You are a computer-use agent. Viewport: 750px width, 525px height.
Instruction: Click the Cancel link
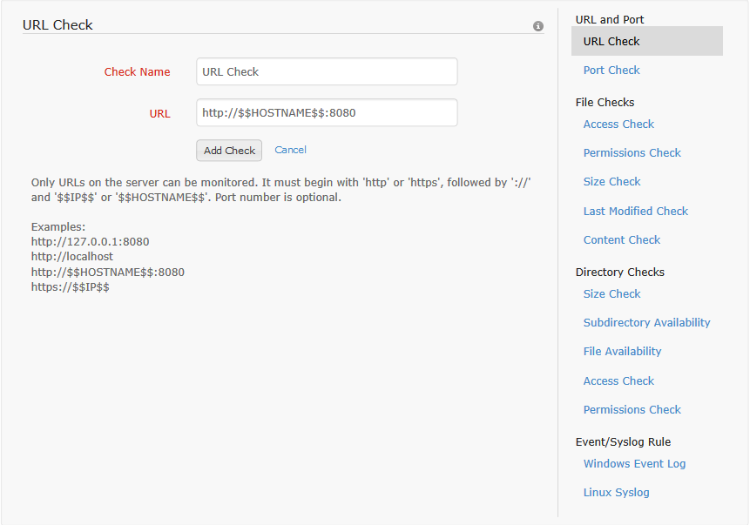click(x=290, y=150)
